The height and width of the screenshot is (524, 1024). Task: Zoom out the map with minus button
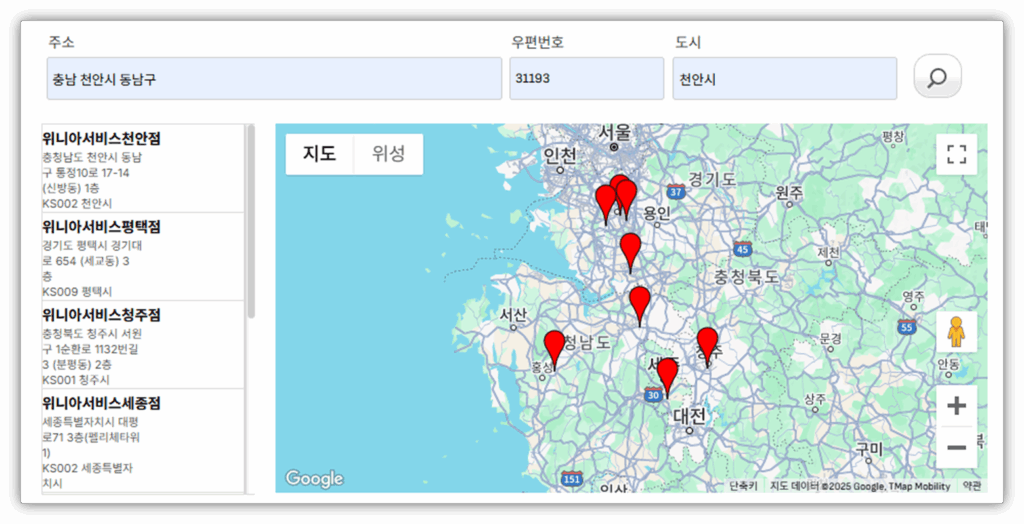point(956,448)
